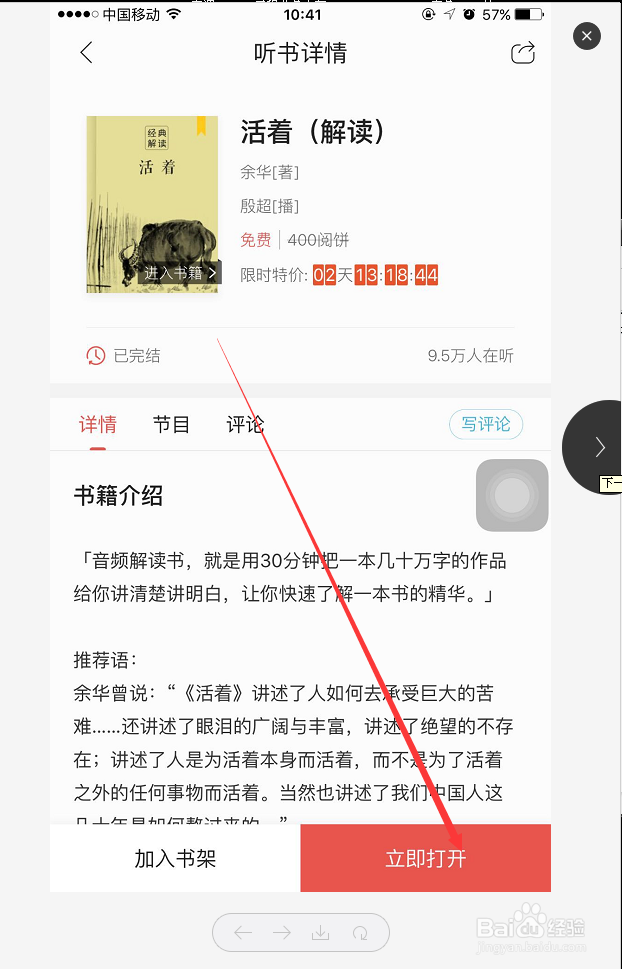Tap 加入书架 button

(175, 858)
